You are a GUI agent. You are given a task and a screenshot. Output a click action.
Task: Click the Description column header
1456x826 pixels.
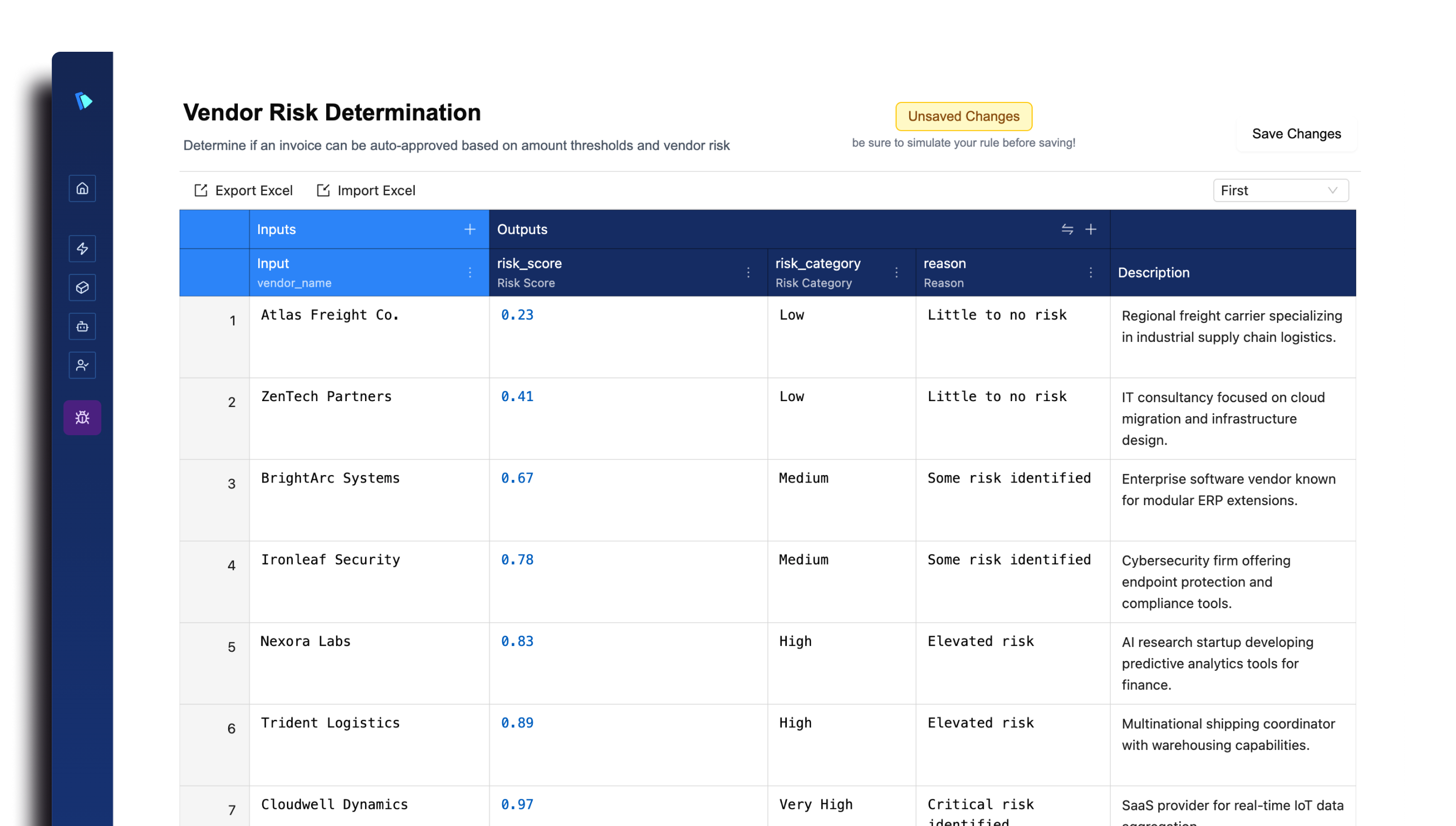1232,272
